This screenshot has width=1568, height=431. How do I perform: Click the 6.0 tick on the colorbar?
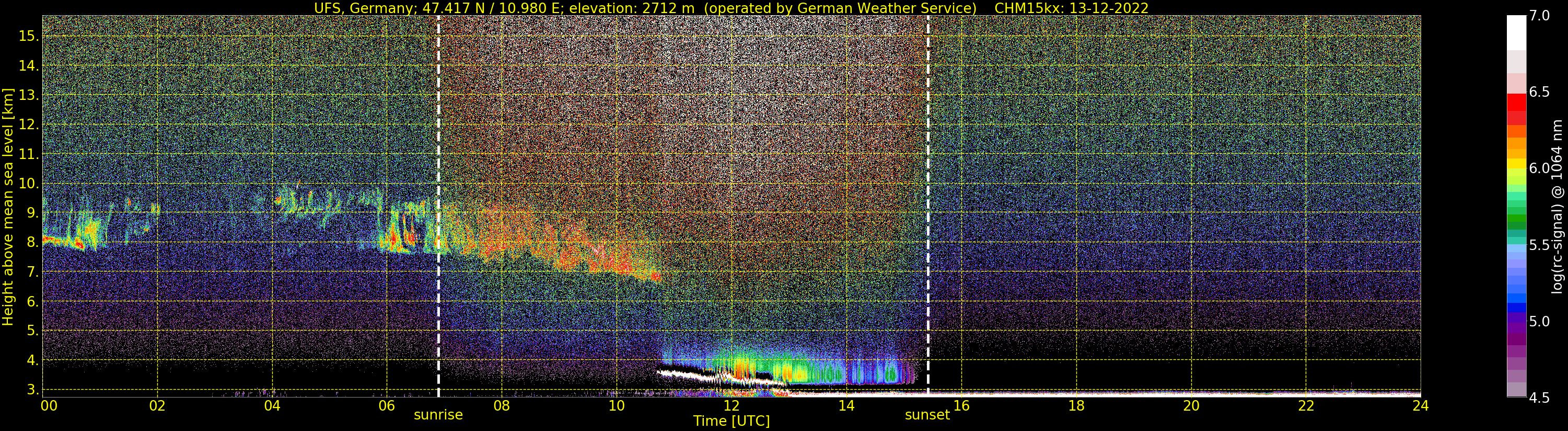(1540, 168)
